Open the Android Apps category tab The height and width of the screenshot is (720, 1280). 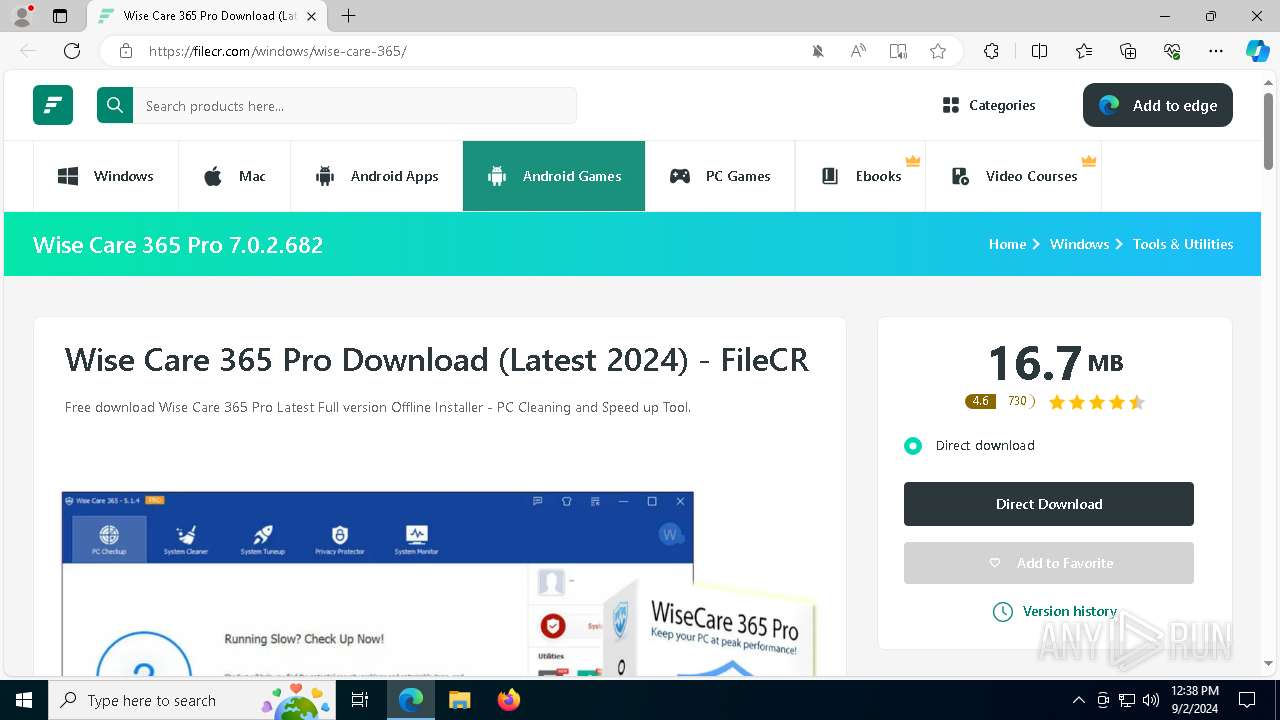pos(377,176)
